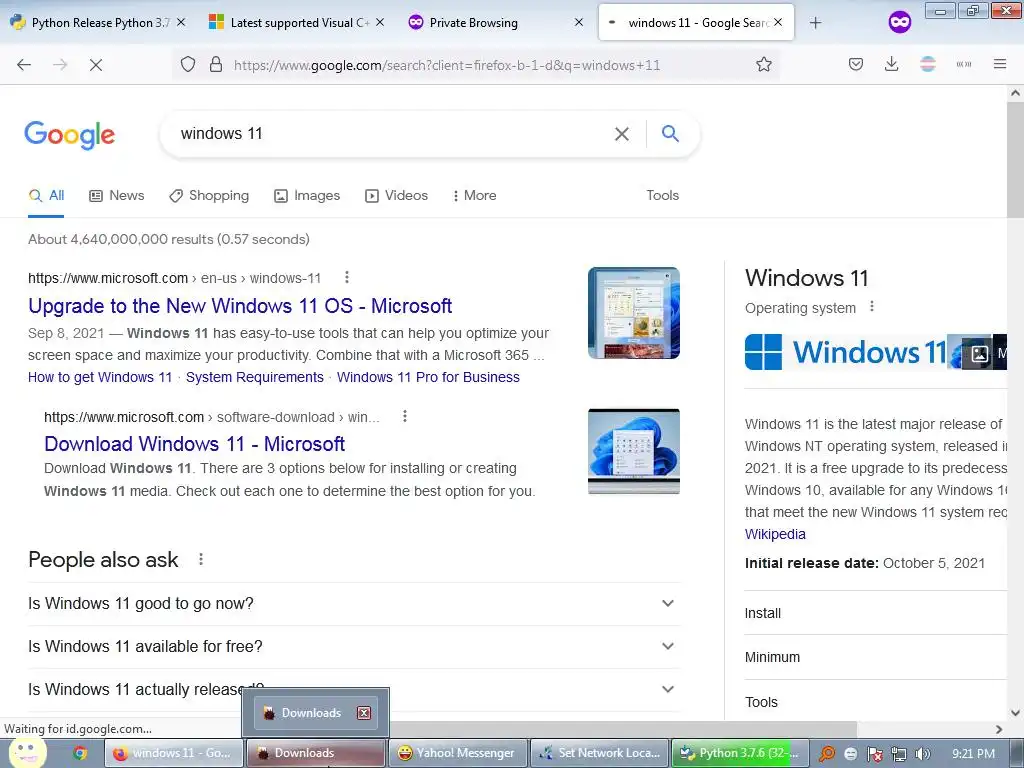This screenshot has width=1024, height=768.
Task: Stop loading the page
Action: [x=95, y=65]
